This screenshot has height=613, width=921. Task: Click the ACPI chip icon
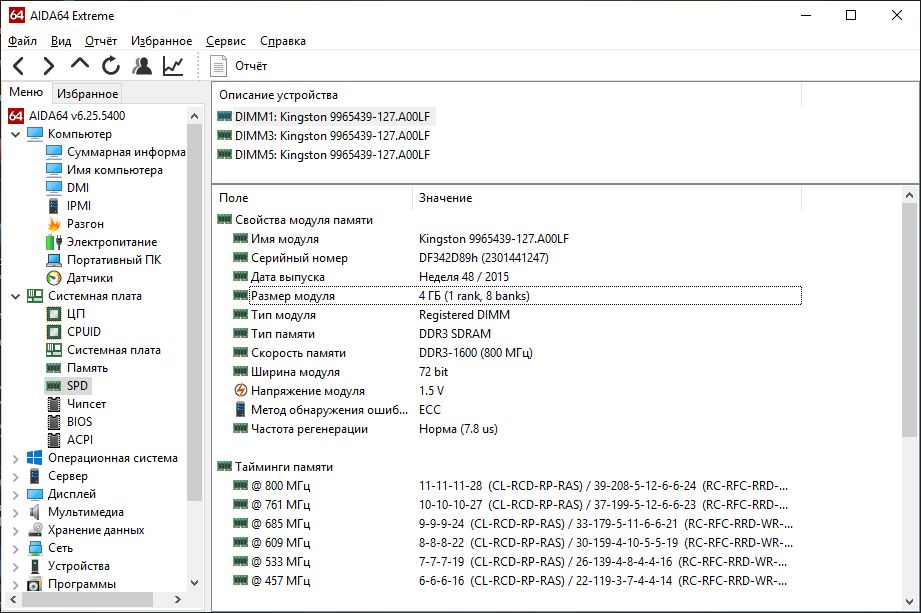coord(54,440)
